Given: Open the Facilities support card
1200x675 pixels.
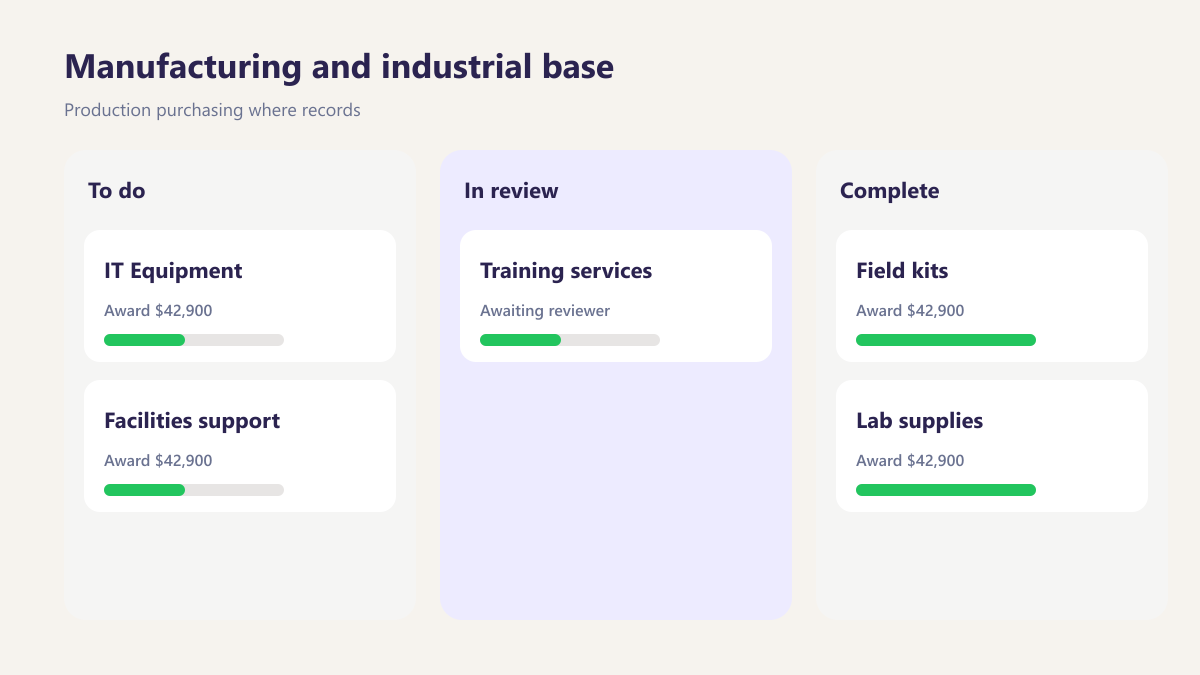Looking at the screenshot, I should pyautogui.click(x=240, y=446).
